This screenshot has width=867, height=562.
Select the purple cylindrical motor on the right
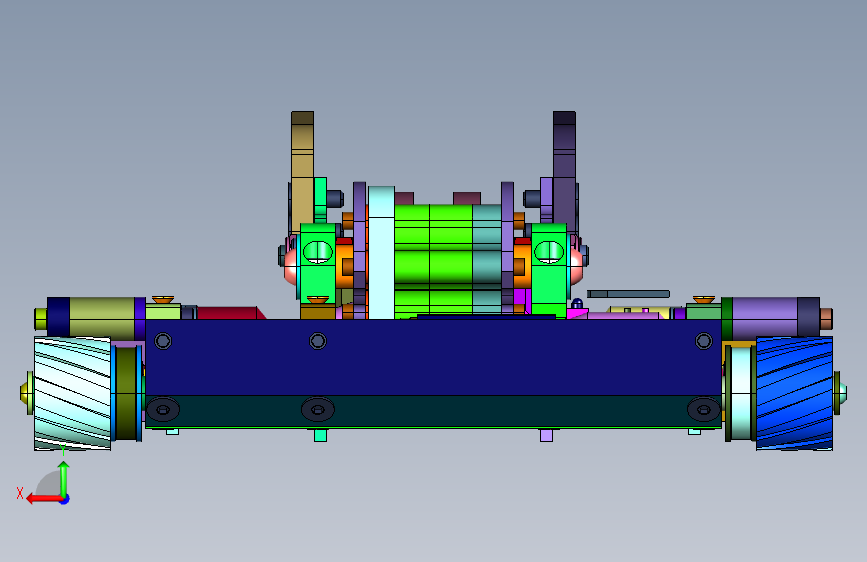(x=765, y=317)
